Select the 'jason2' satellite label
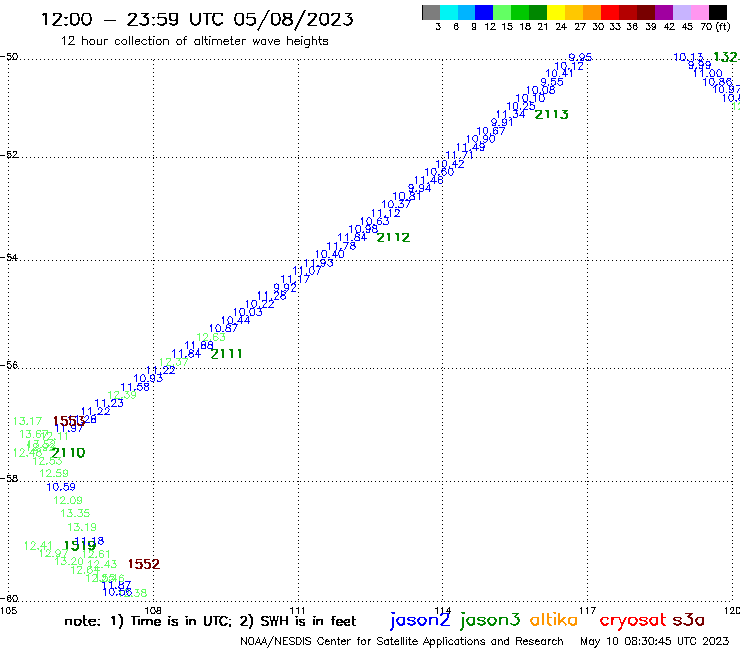The height and width of the screenshot is (650, 740). pos(420,620)
